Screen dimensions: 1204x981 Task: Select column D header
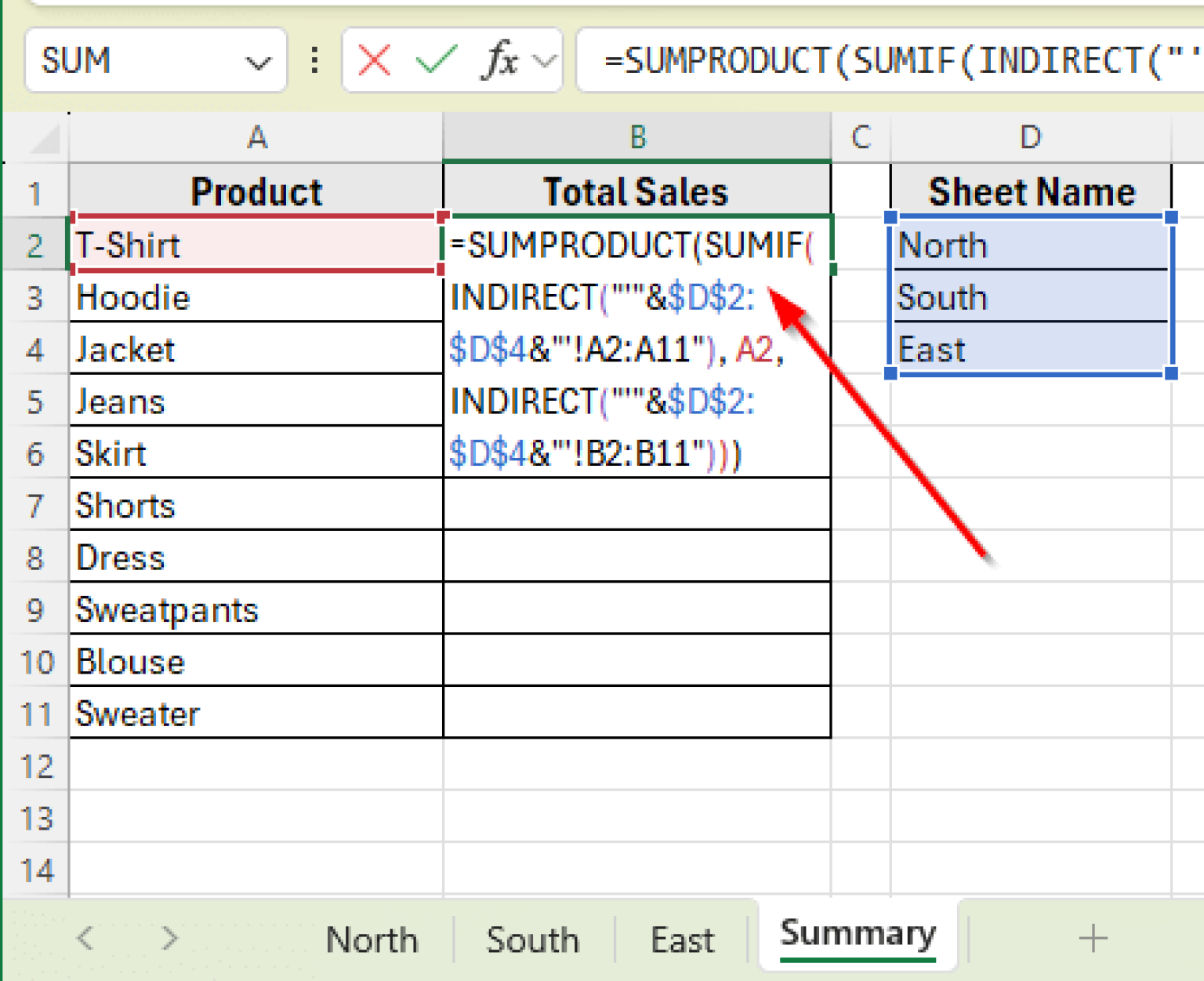(x=1030, y=137)
